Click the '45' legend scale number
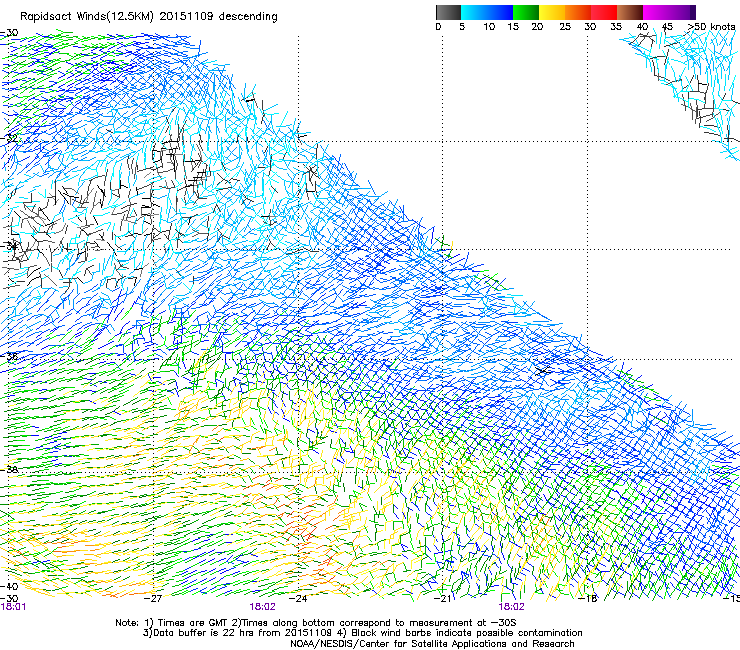740x650 pixels. click(x=667, y=27)
